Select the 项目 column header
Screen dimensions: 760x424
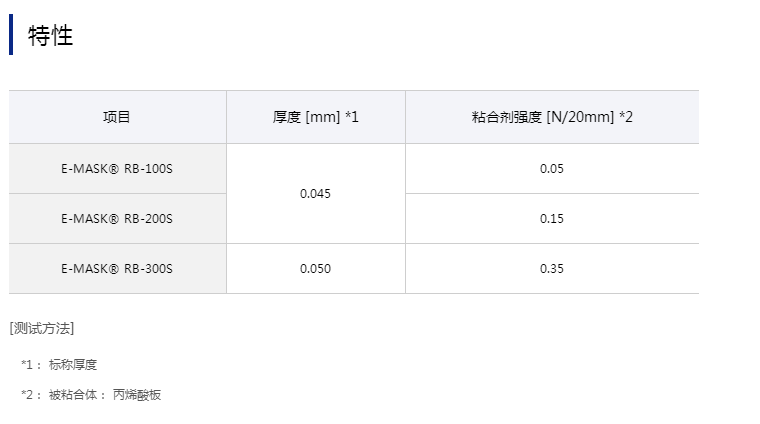click(117, 117)
